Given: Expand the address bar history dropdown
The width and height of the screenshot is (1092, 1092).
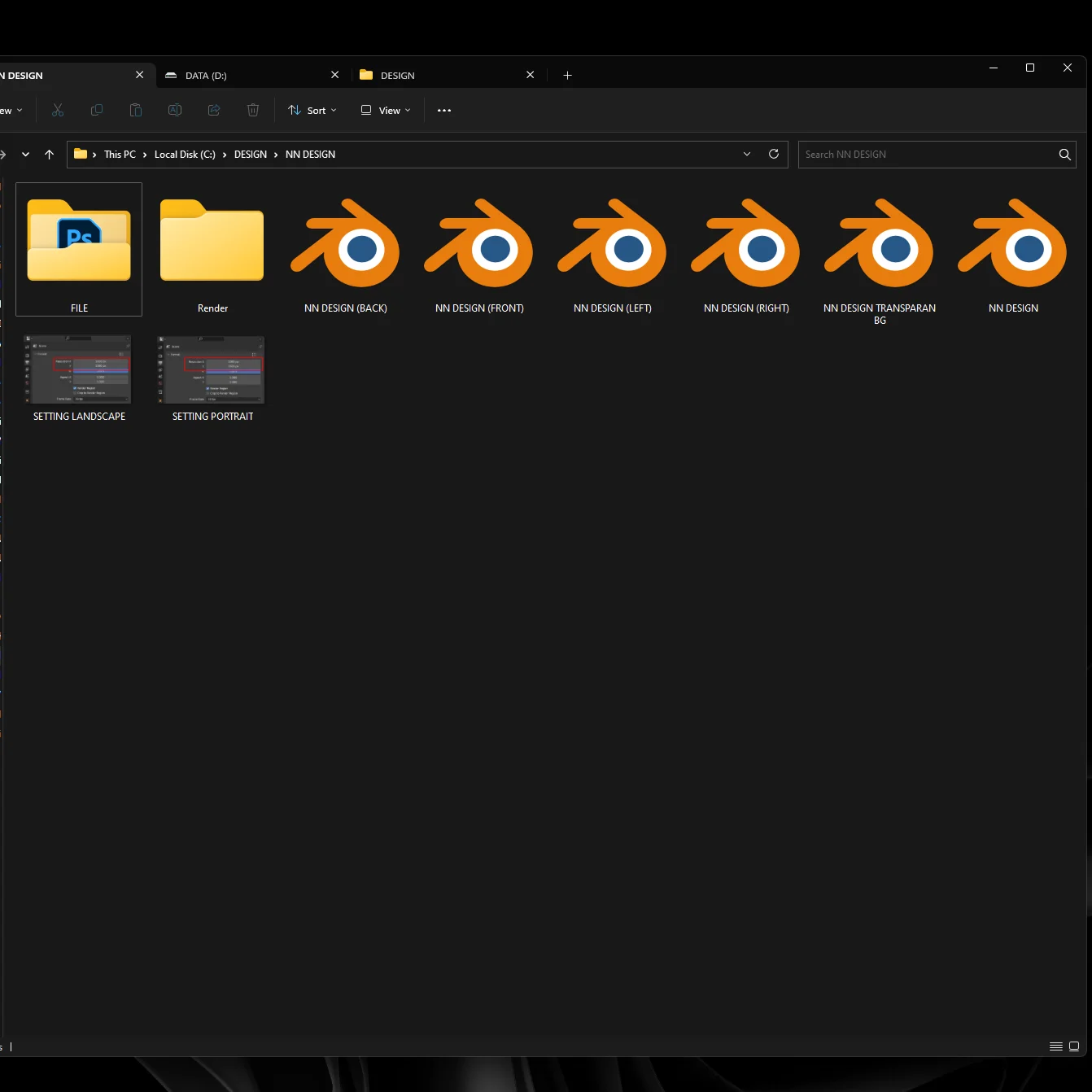Looking at the screenshot, I should click(x=747, y=154).
